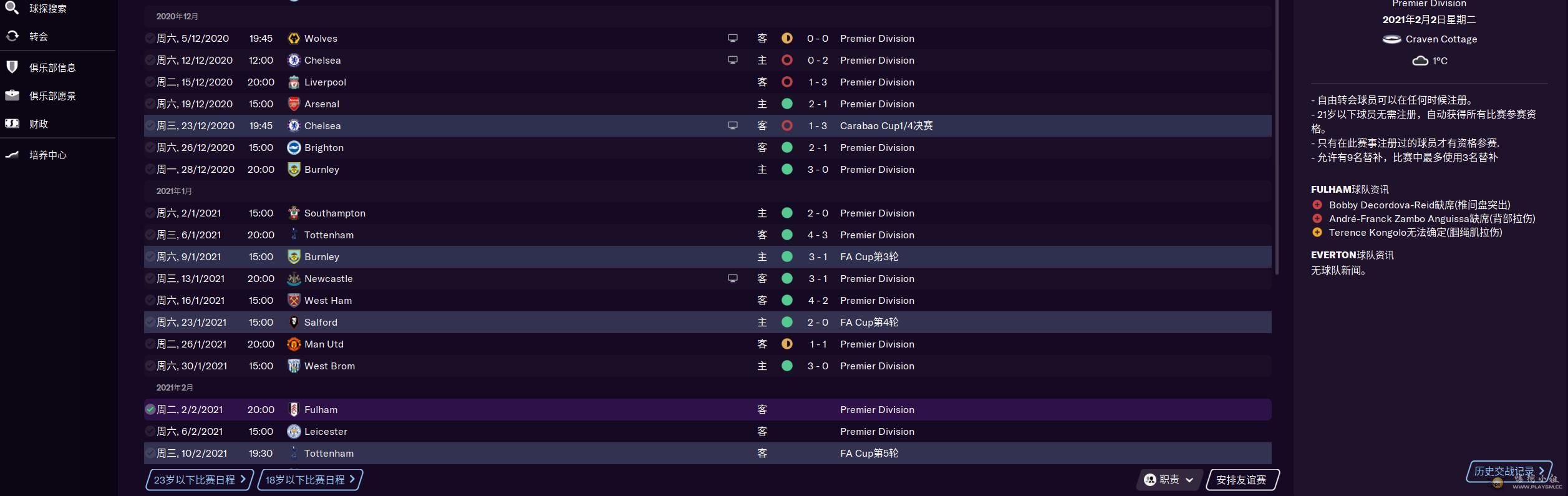Open 培养中心 menu item
1568x496 pixels.
[x=47, y=155]
